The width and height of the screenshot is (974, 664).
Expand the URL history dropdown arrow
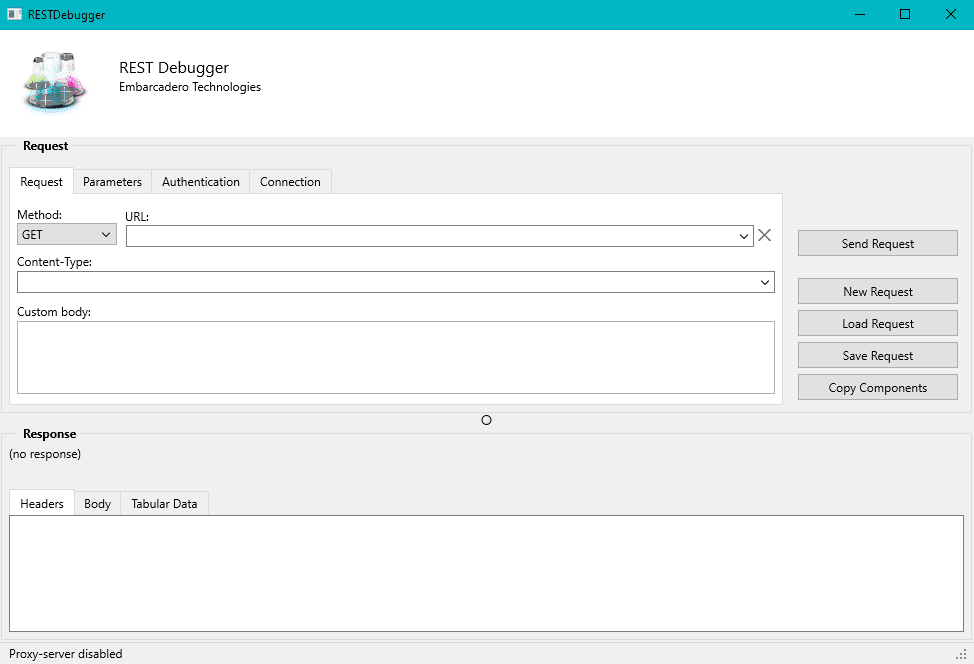(744, 237)
